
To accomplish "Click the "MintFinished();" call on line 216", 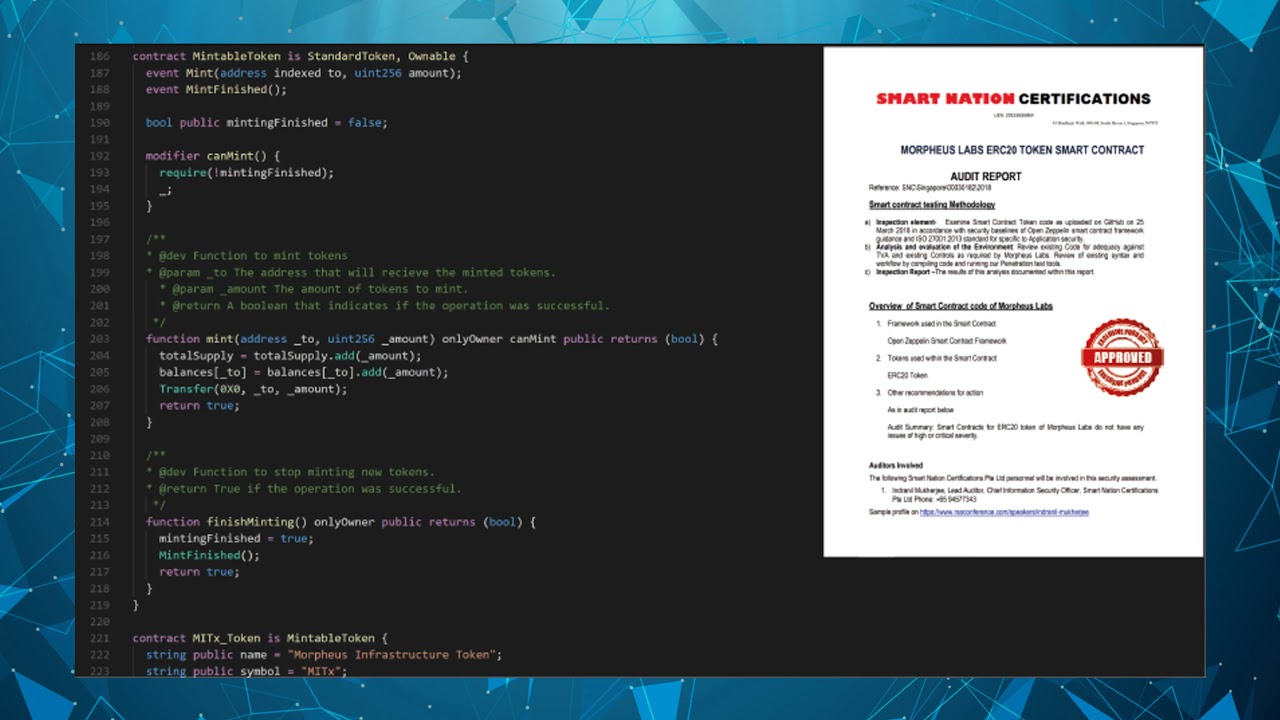I will 209,555.
